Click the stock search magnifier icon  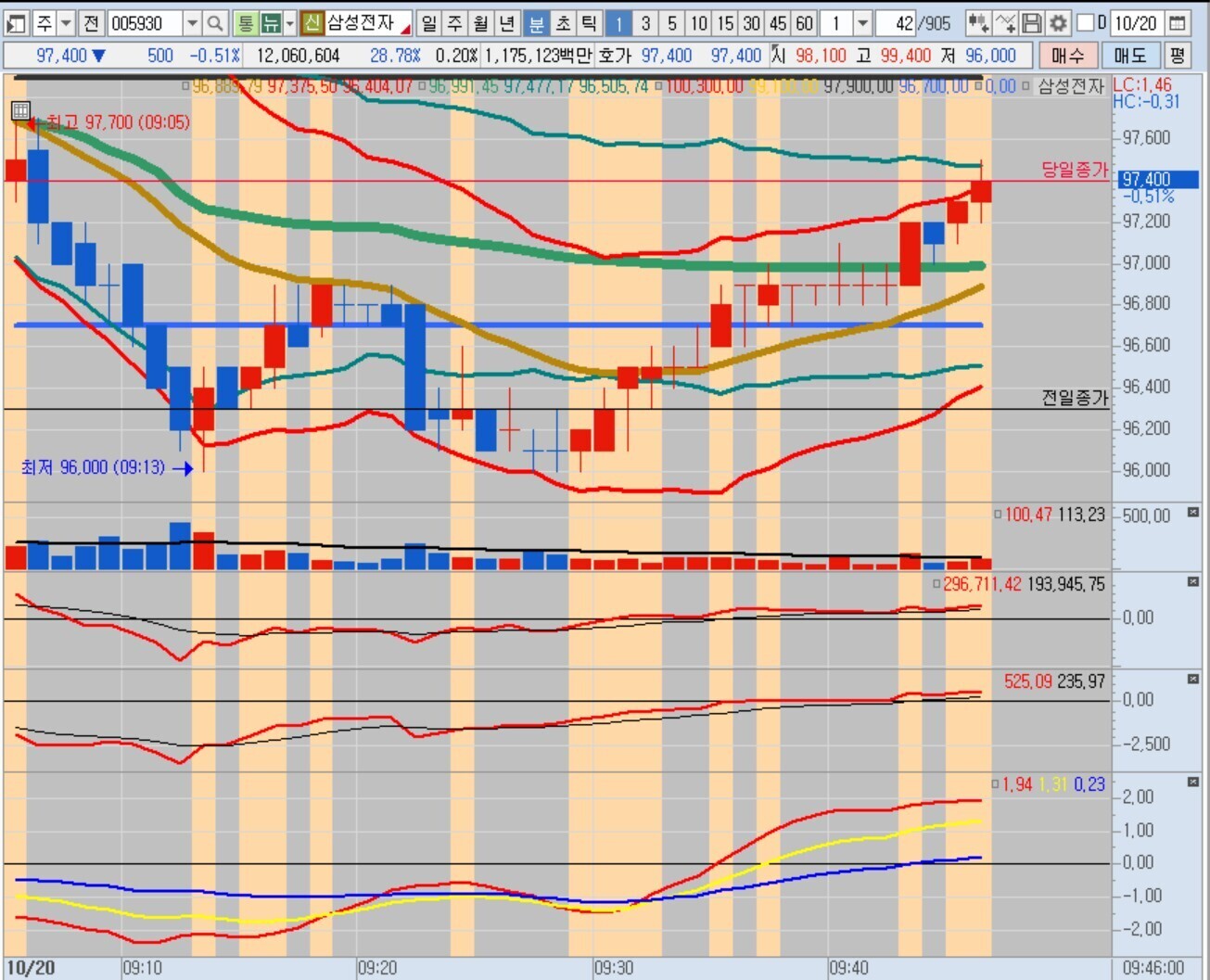(214, 23)
